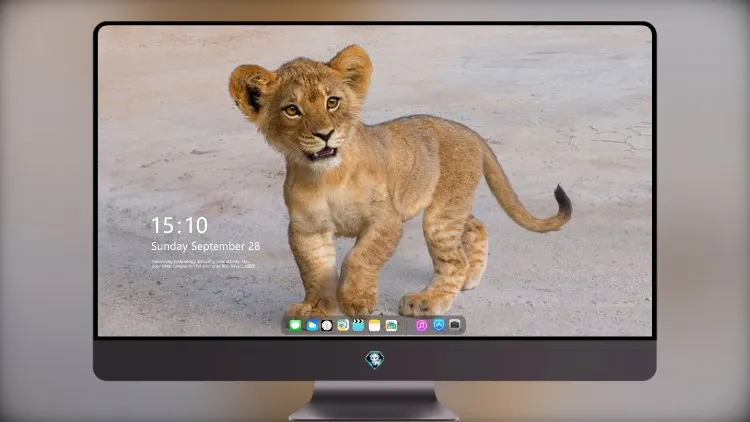This screenshot has height=422, width=750.
Task: Open the green Messages app in dock
Action: [x=295, y=325]
